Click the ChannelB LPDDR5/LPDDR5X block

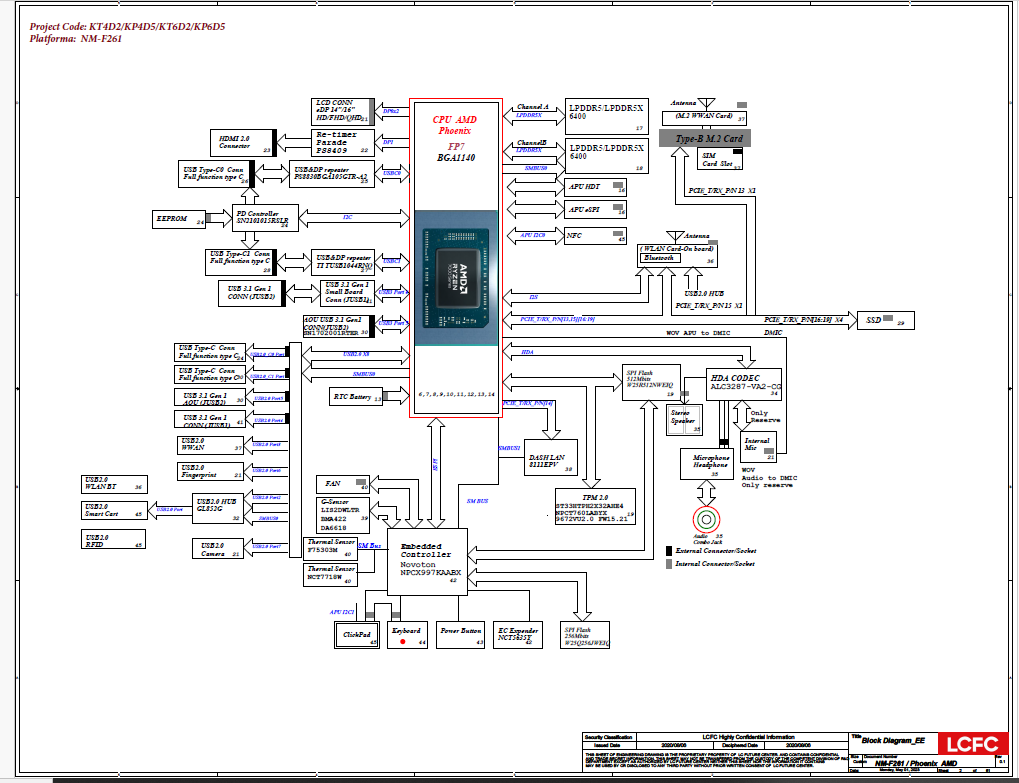click(x=606, y=156)
